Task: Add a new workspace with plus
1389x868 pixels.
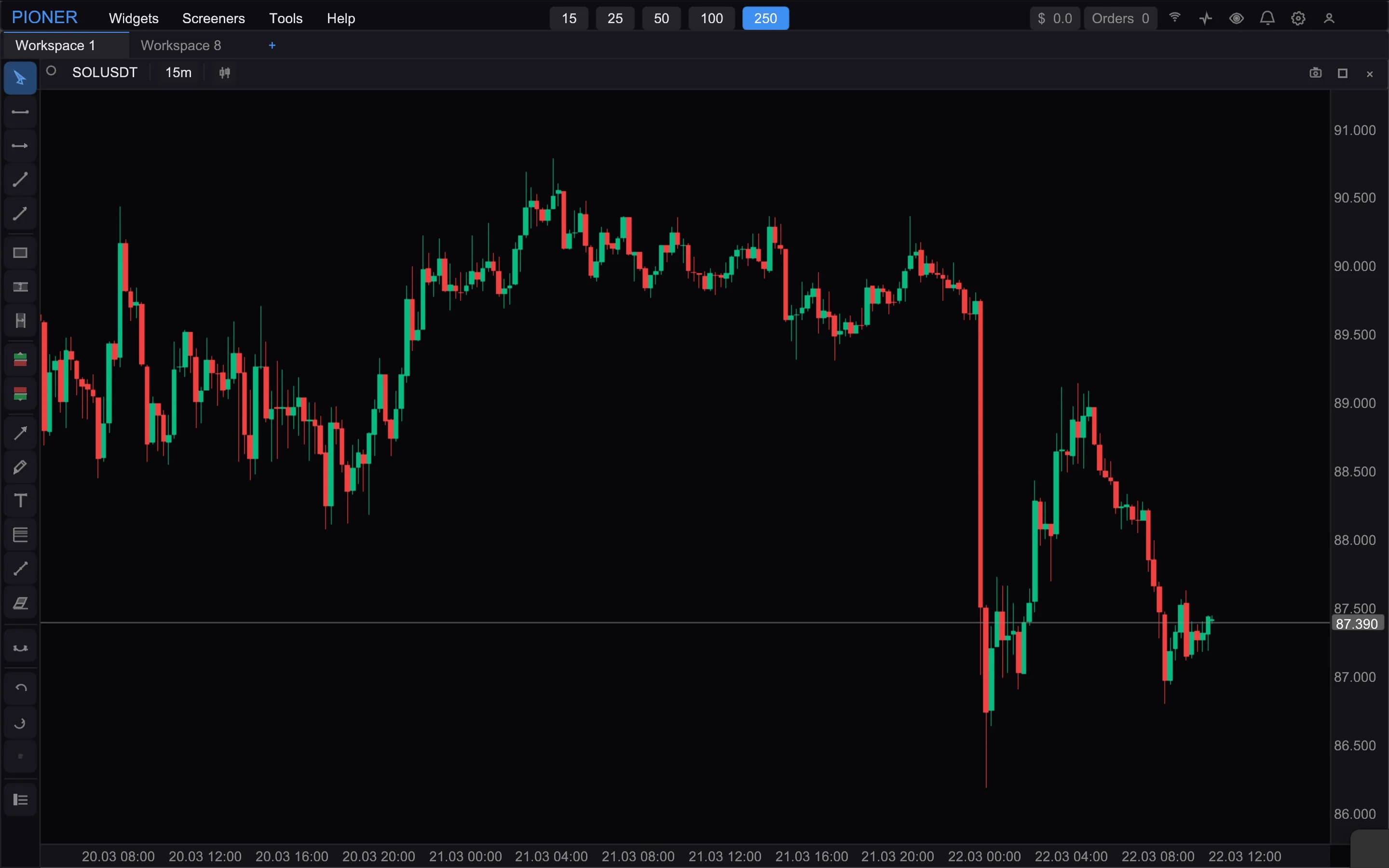Action: (272, 45)
